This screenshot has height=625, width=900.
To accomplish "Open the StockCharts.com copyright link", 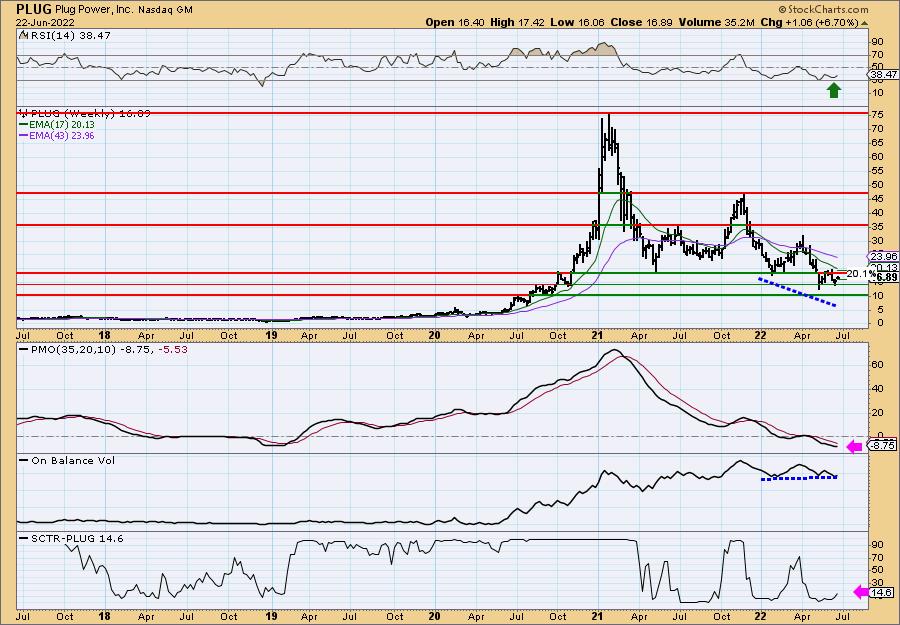I will point(824,9).
